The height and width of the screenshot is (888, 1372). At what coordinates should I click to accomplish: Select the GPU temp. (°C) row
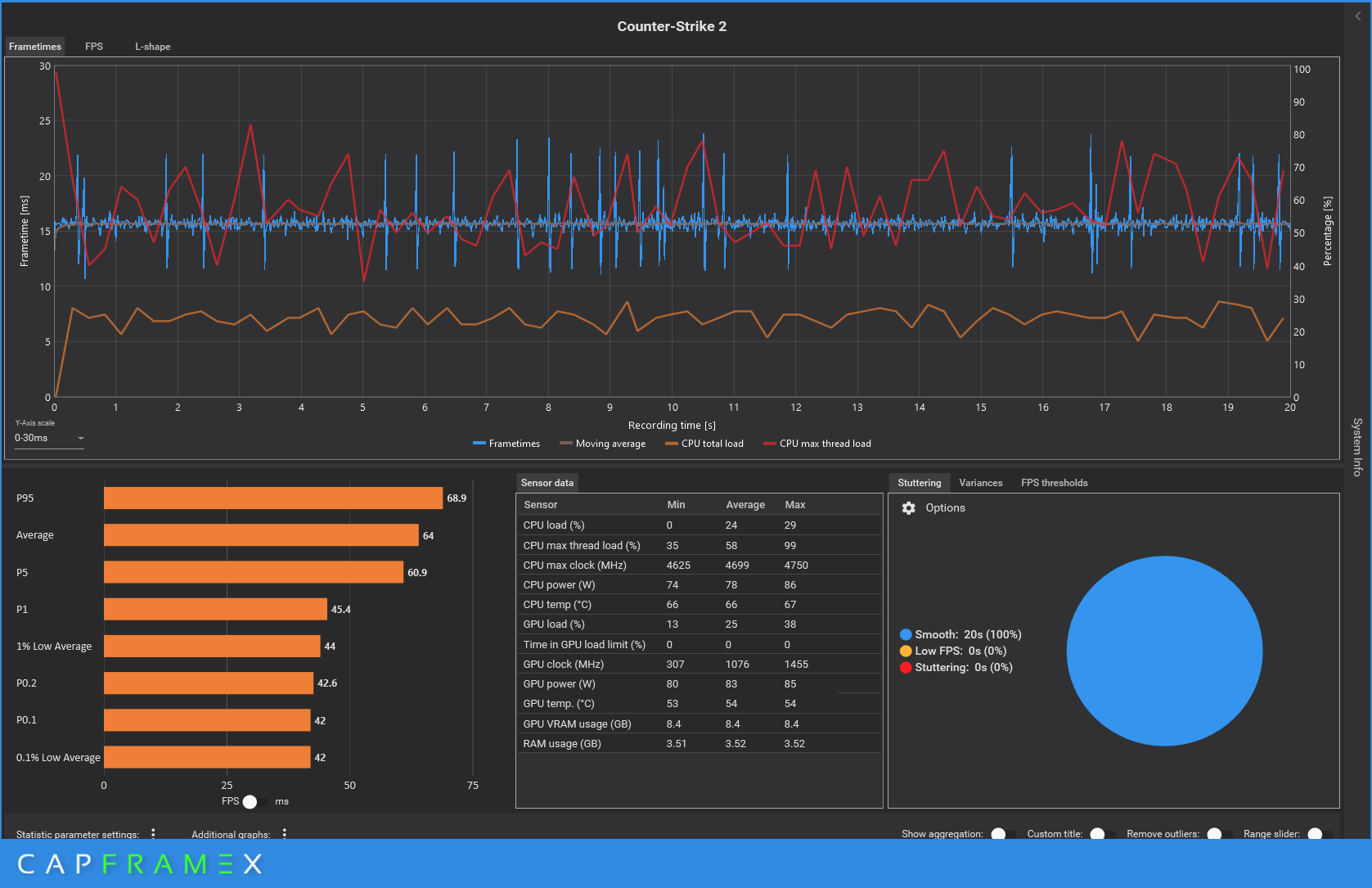click(x=699, y=704)
